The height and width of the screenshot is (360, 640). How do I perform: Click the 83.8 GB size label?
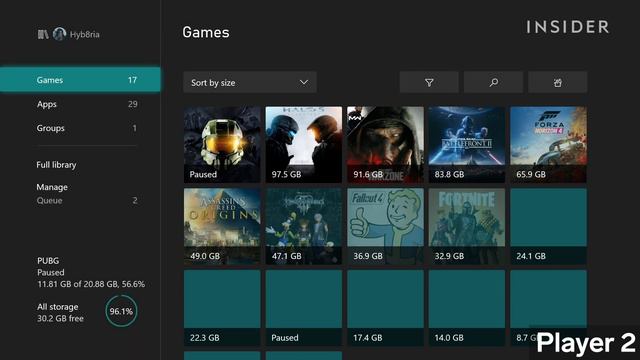[x=449, y=174]
